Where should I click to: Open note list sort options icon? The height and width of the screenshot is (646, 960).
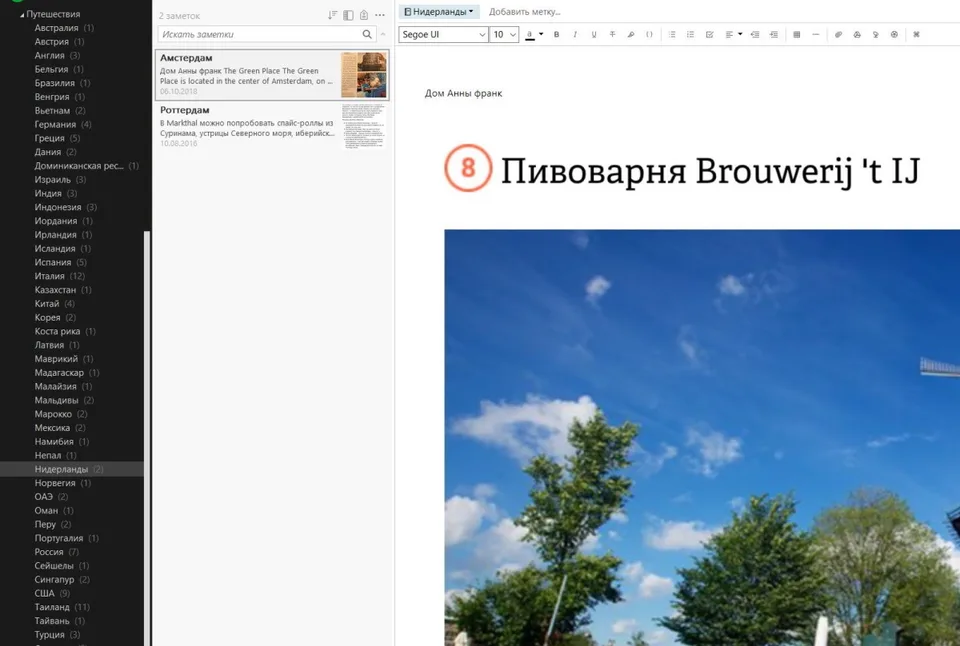pos(332,15)
